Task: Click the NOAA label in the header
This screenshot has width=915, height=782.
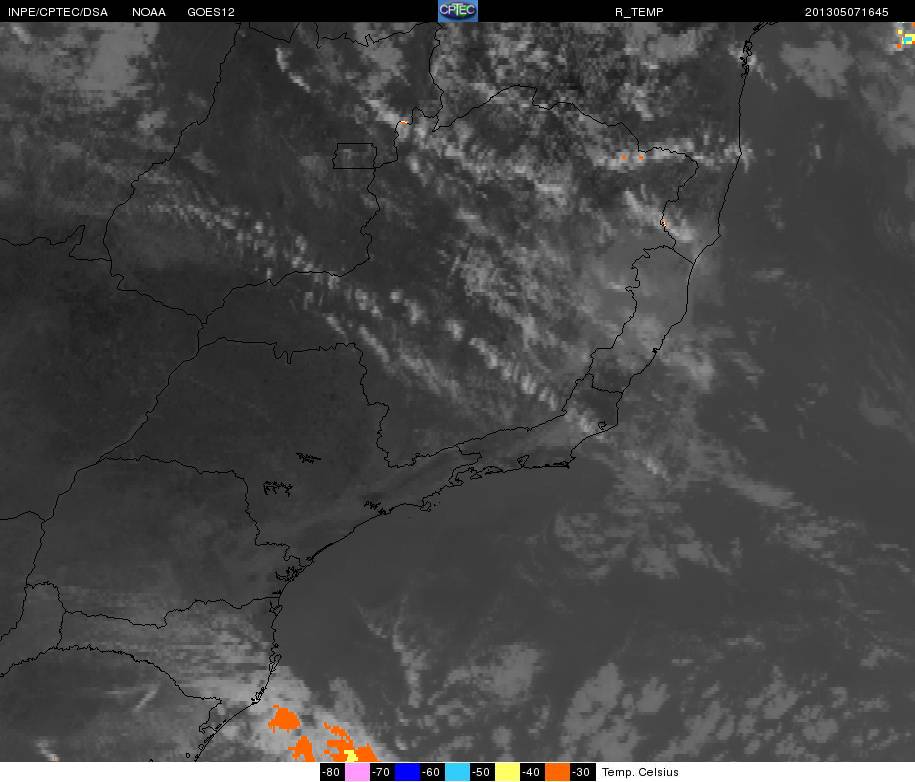Action: click(149, 12)
